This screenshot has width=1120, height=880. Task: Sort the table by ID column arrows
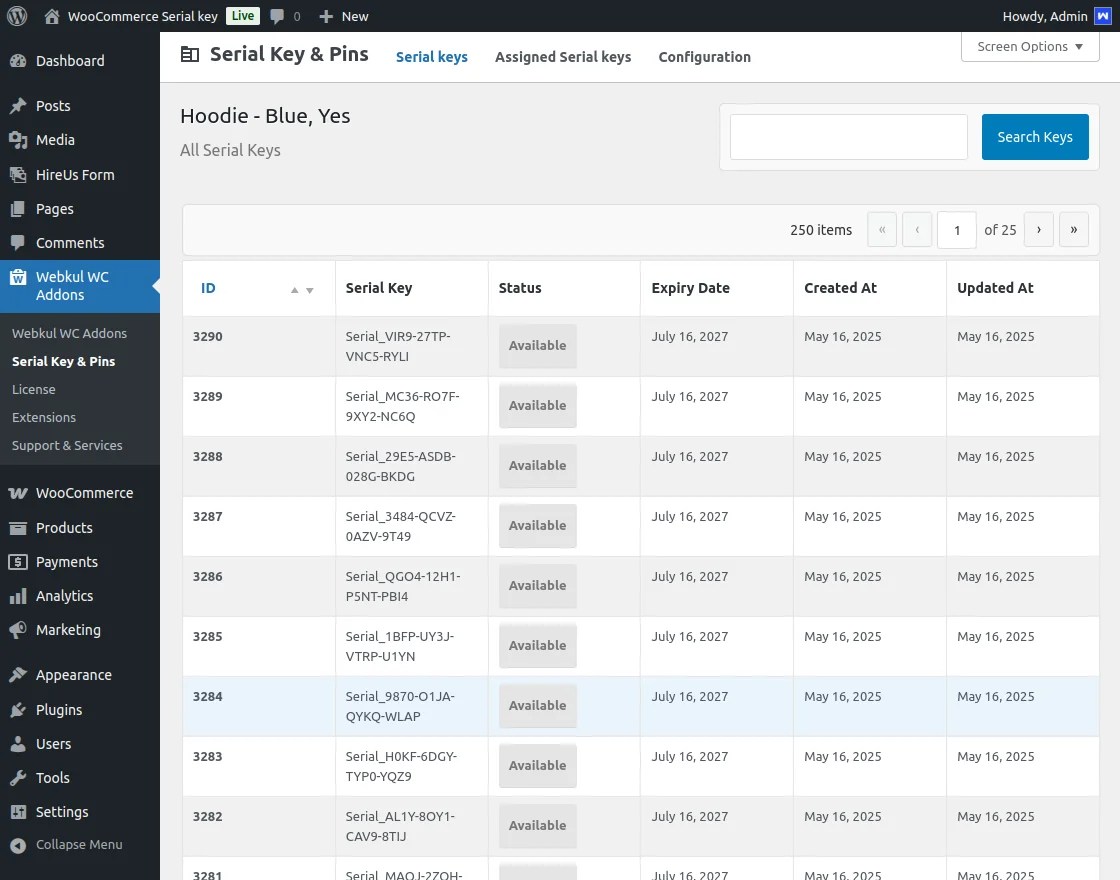coord(302,290)
